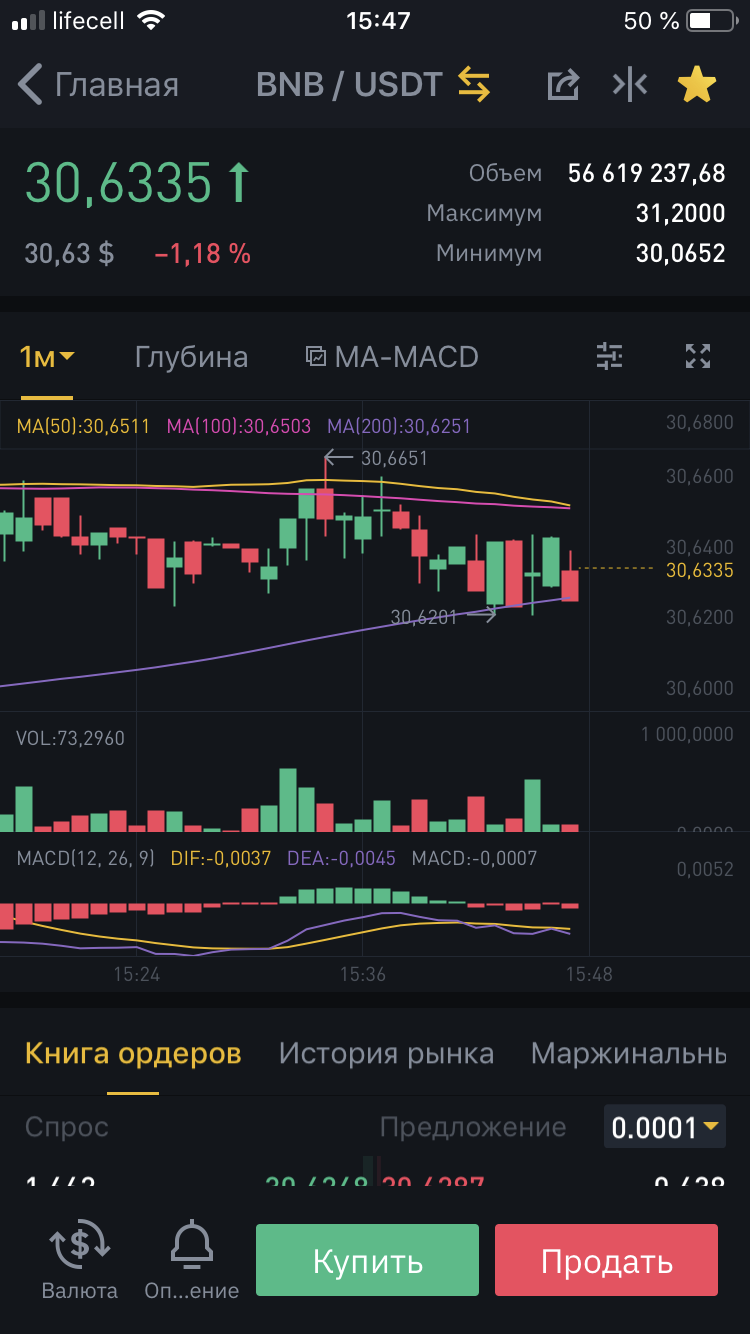
Task: Tap the BNB / USDT pair title
Action: click(x=349, y=85)
